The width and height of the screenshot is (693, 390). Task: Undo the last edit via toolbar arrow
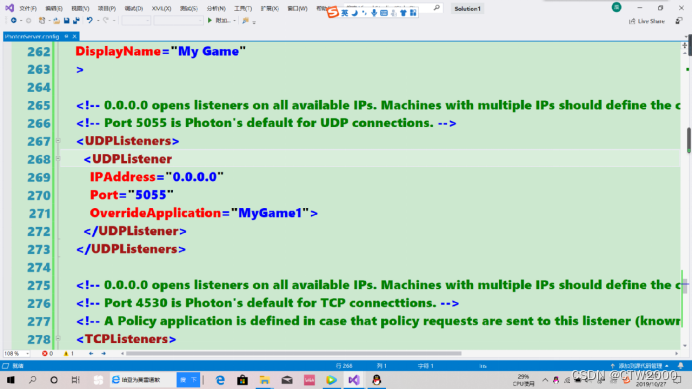tap(89, 20)
